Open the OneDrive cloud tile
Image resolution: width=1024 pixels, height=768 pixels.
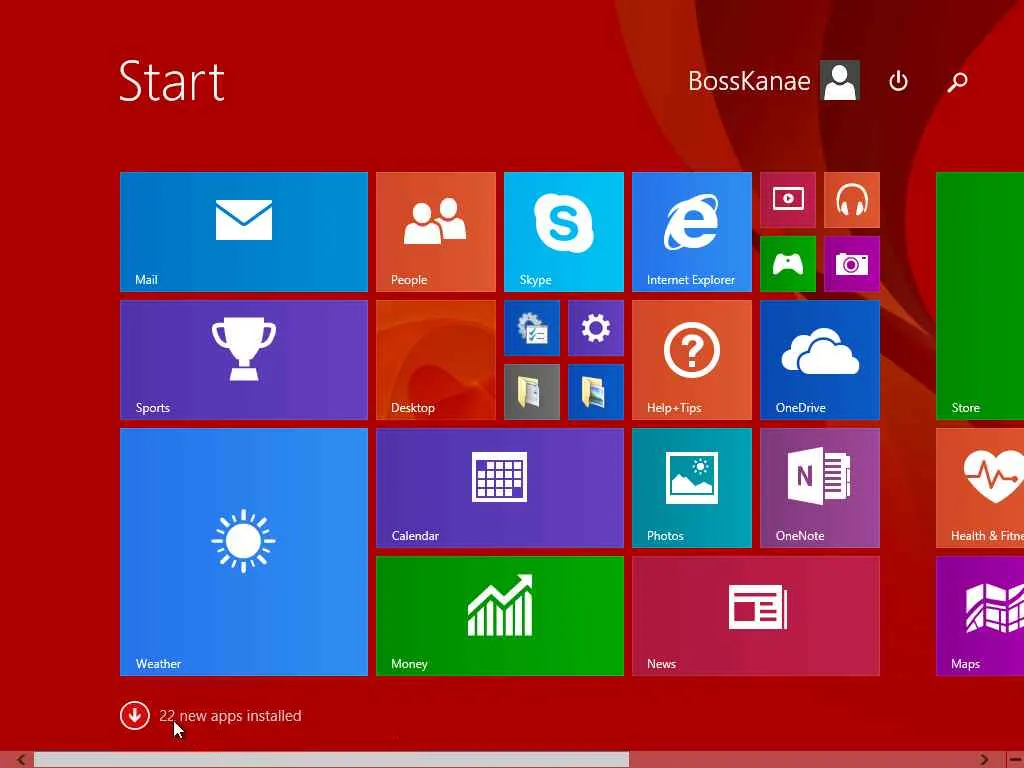coord(820,360)
